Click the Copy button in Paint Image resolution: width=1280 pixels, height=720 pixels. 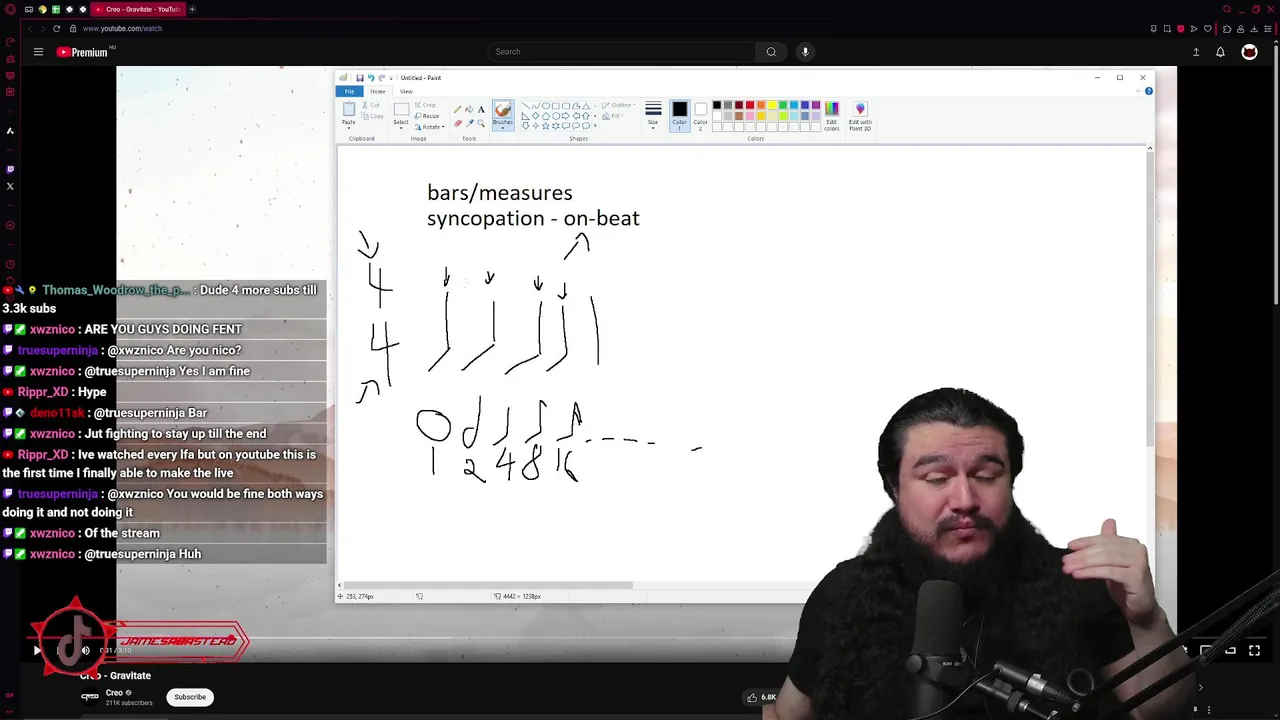coord(372,116)
